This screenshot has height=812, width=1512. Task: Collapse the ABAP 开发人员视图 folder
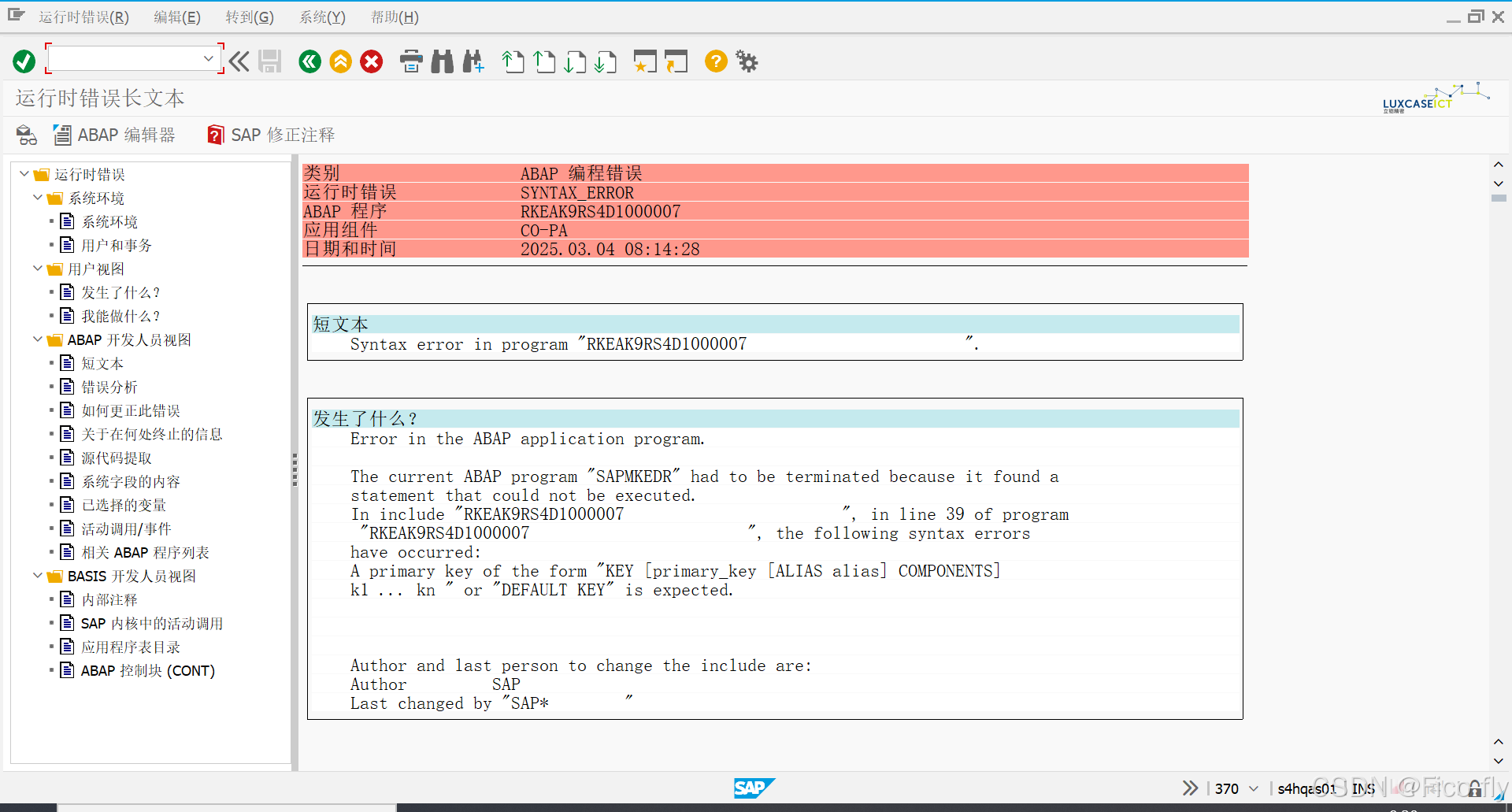click(38, 339)
